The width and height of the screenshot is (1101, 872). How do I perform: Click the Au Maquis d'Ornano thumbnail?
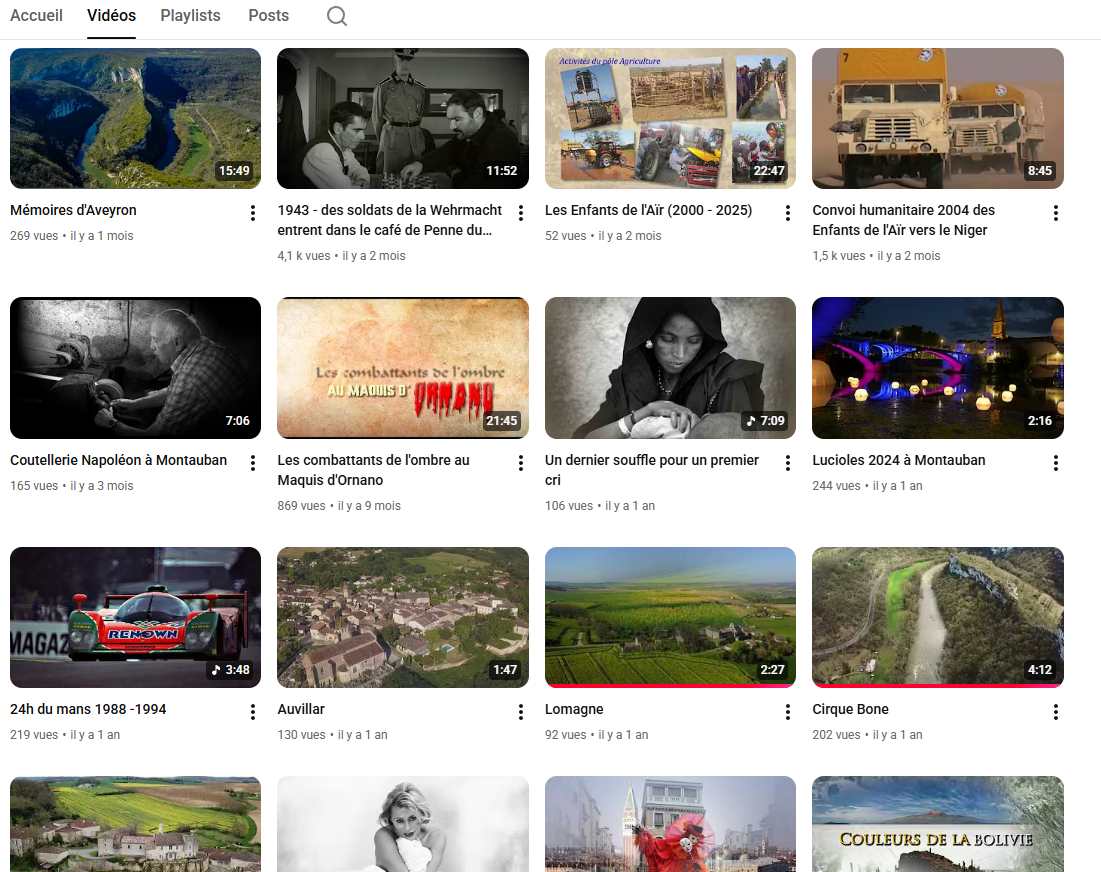click(402, 368)
